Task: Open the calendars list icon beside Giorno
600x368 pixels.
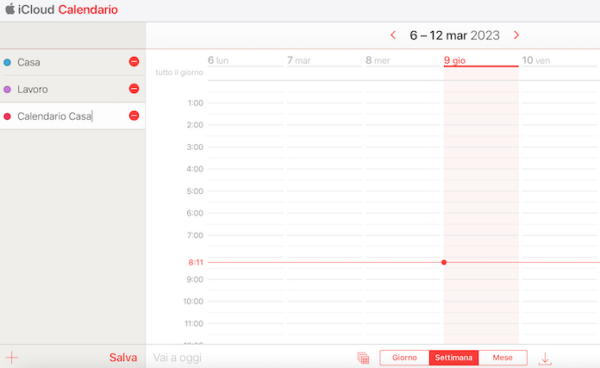Action: (363, 358)
